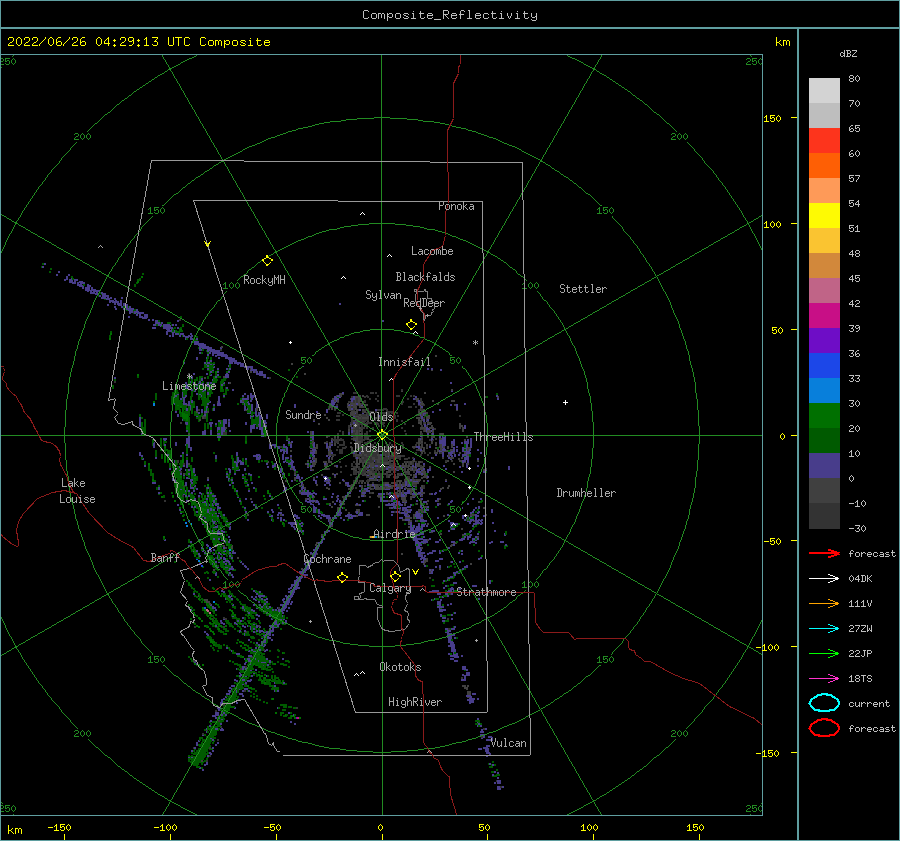Screen dimensions: 900x841
Task: Click yellow diamond at radar center near Olds
Action: pyautogui.click(x=382, y=435)
